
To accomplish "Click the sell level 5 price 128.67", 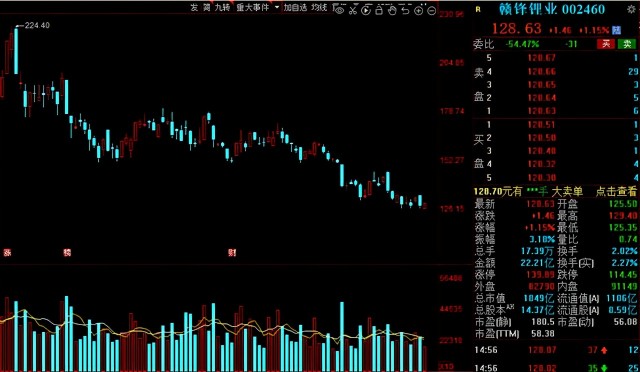I will pos(542,58).
